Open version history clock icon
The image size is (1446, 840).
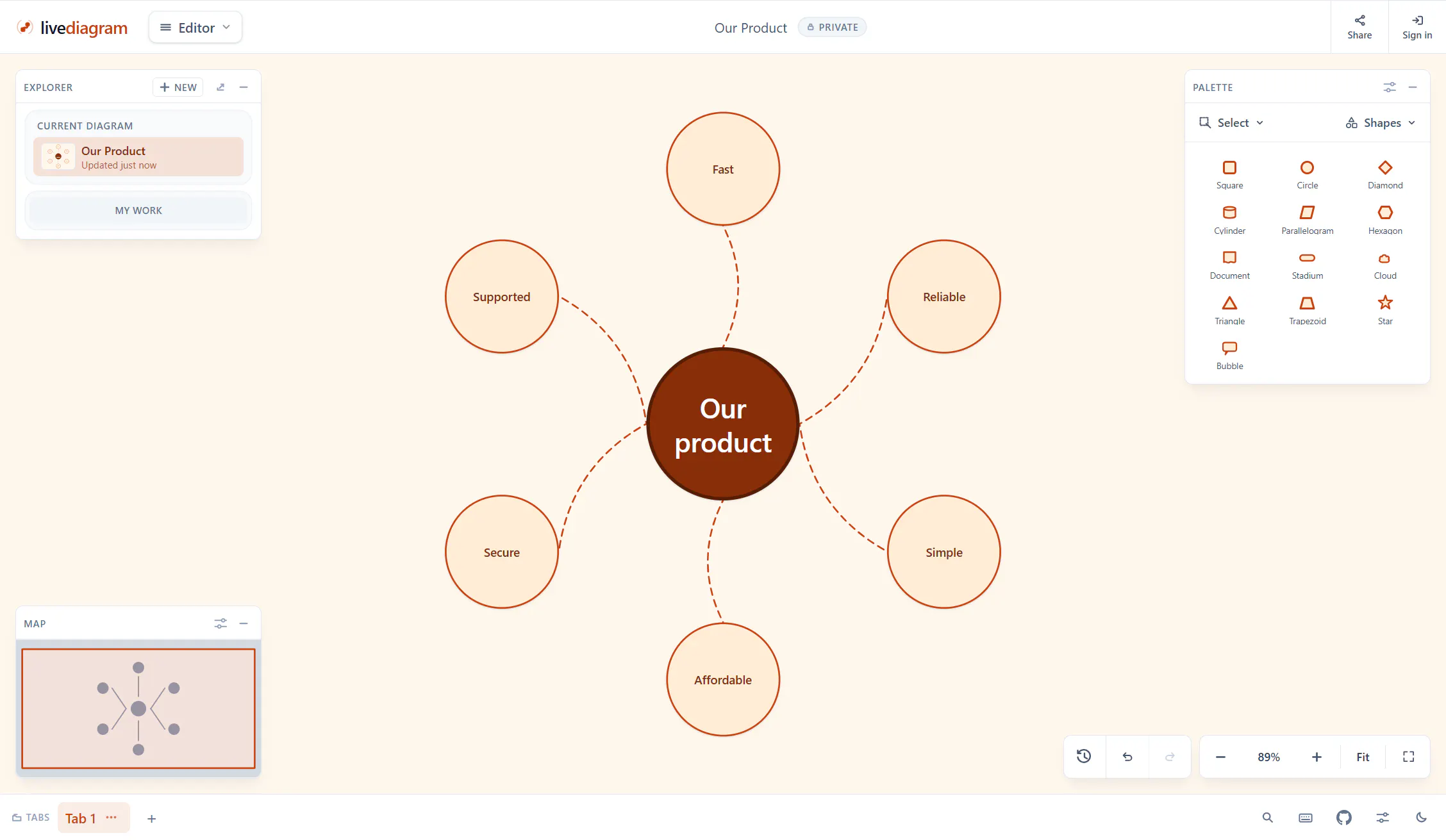1084,757
